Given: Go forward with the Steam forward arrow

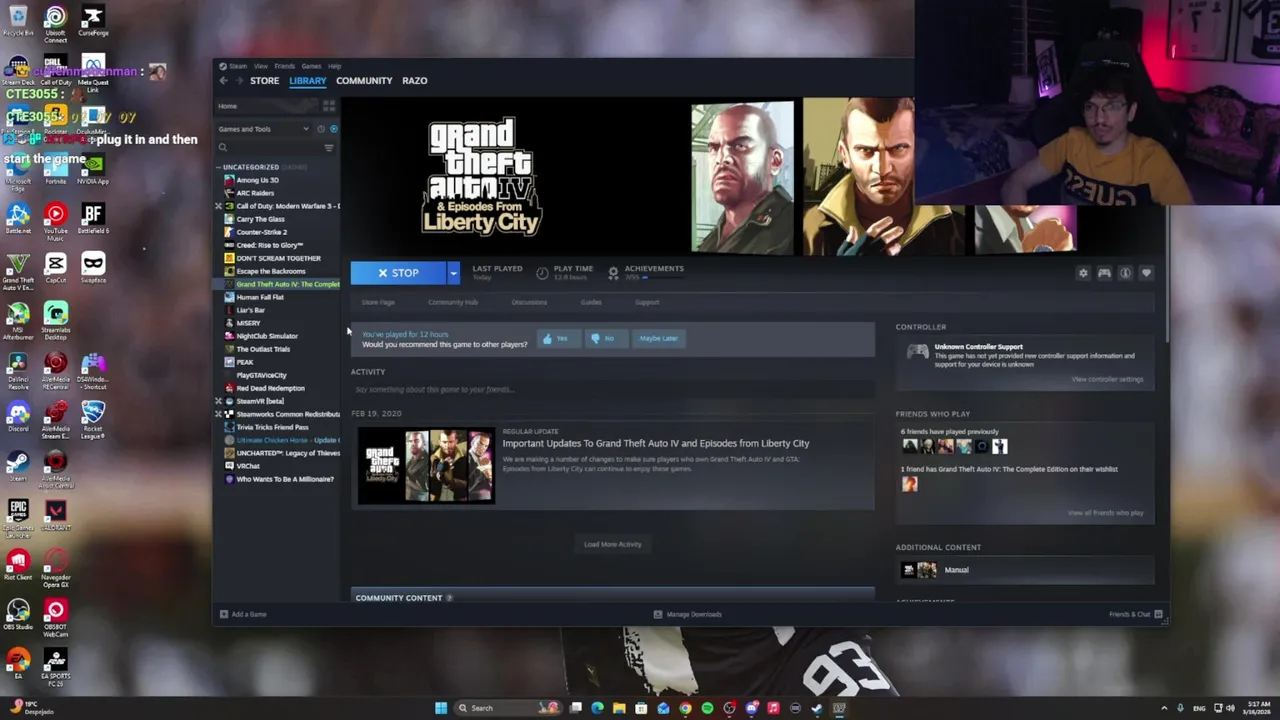Looking at the screenshot, I should click(x=238, y=81).
